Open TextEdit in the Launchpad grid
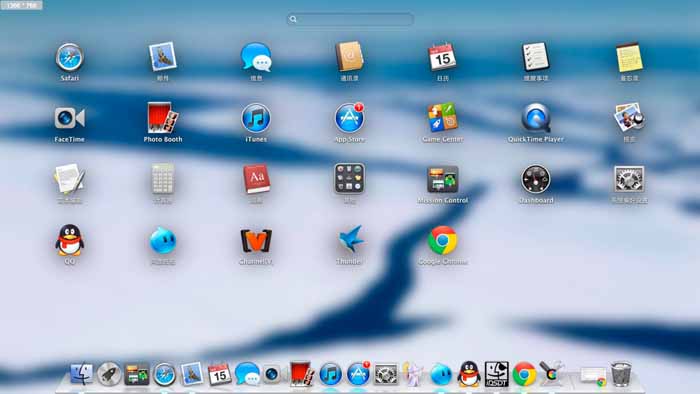 (69, 179)
